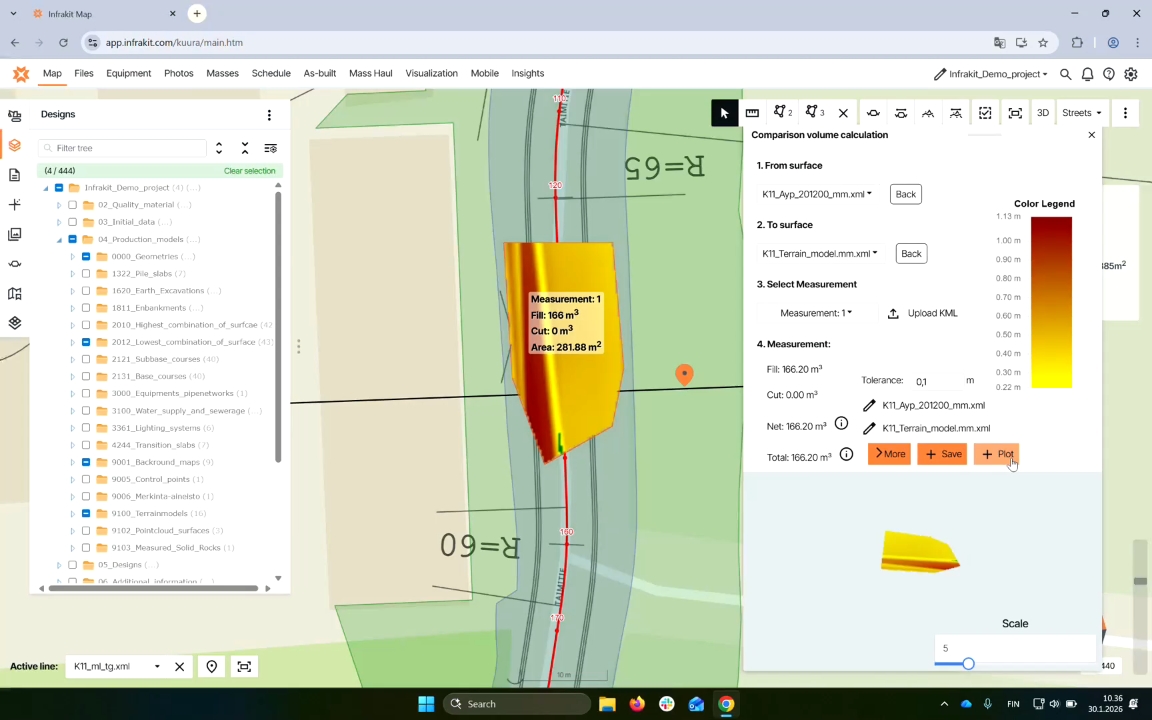The width and height of the screenshot is (1152, 720).
Task: Check the 1322_Pile_slabs folder checkbox
Action: (86, 274)
